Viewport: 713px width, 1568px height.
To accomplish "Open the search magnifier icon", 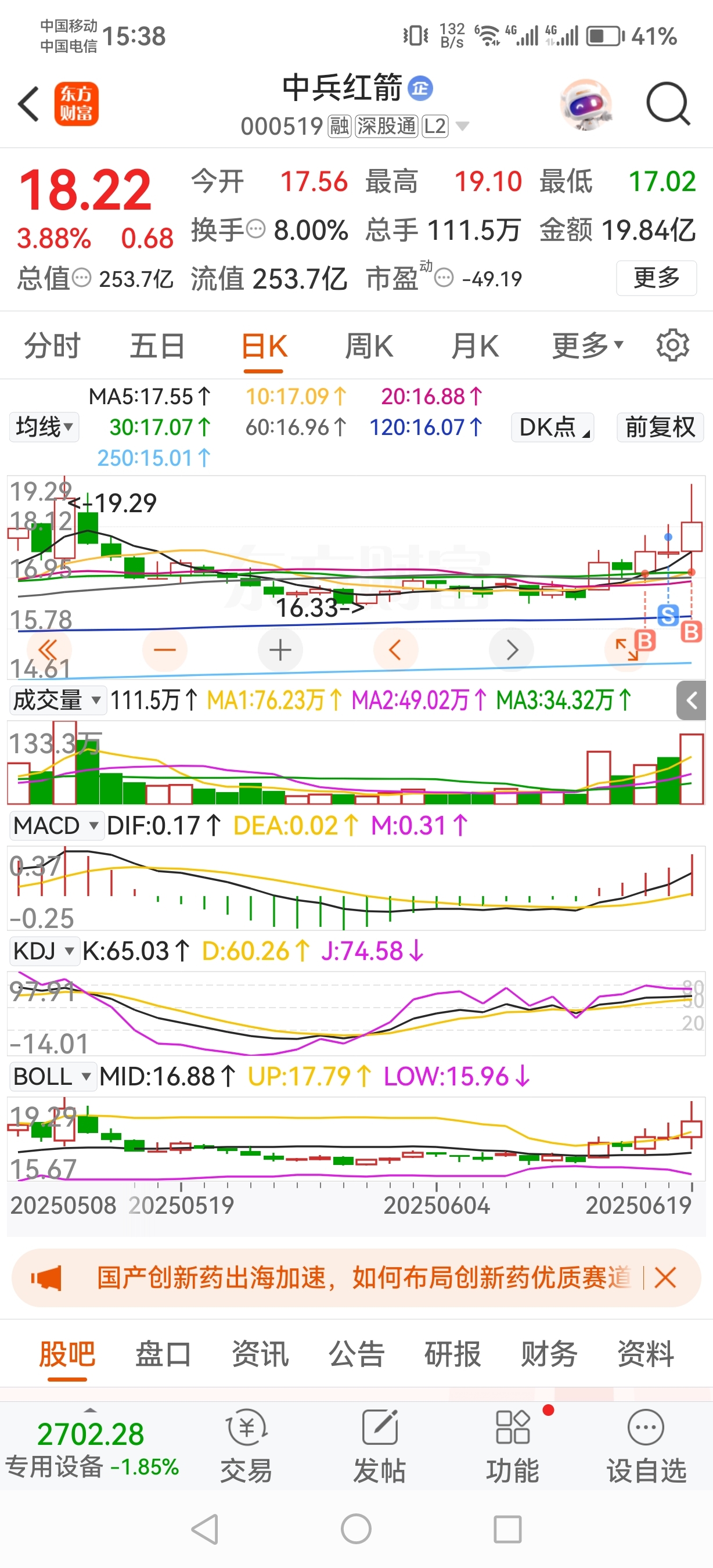I will click(668, 104).
